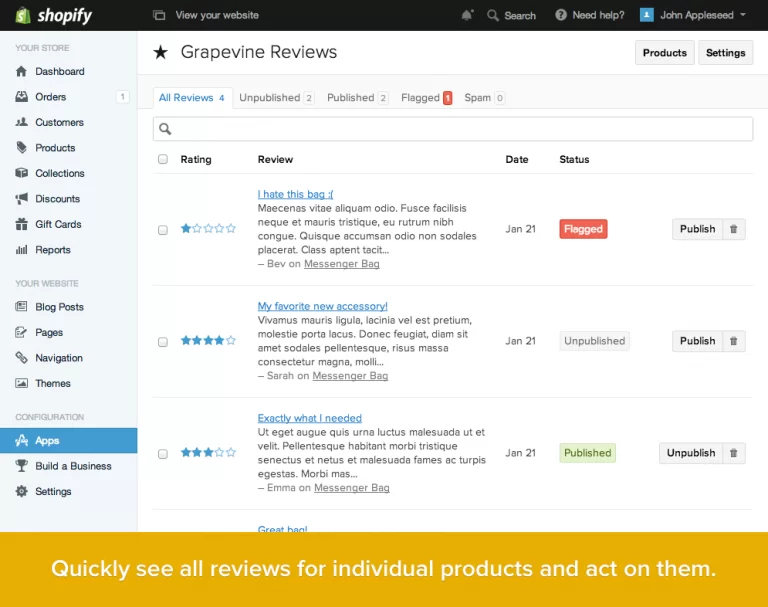Delete the 'I hate this bag' review
768x607 pixels.
734,229
